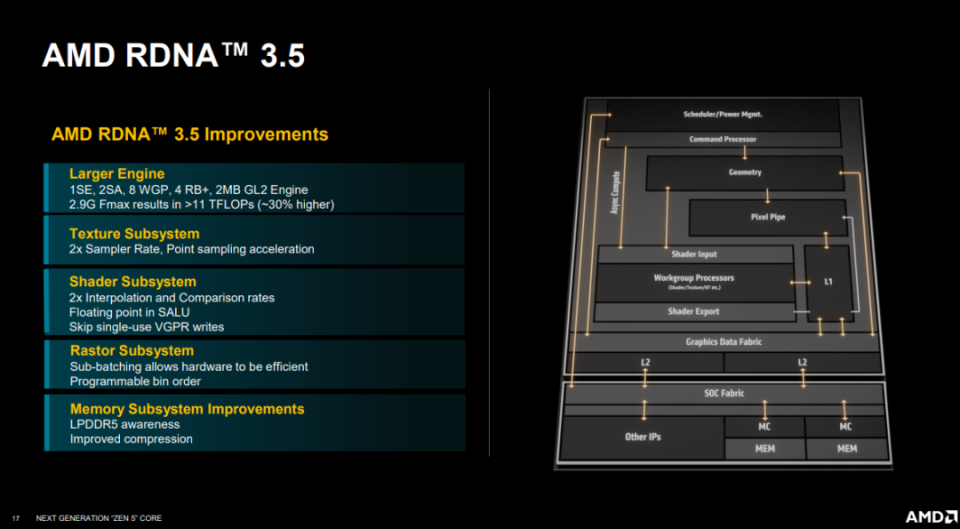Click the "2.9G Fmax results in >11 TFLOPs" line

[202, 204]
